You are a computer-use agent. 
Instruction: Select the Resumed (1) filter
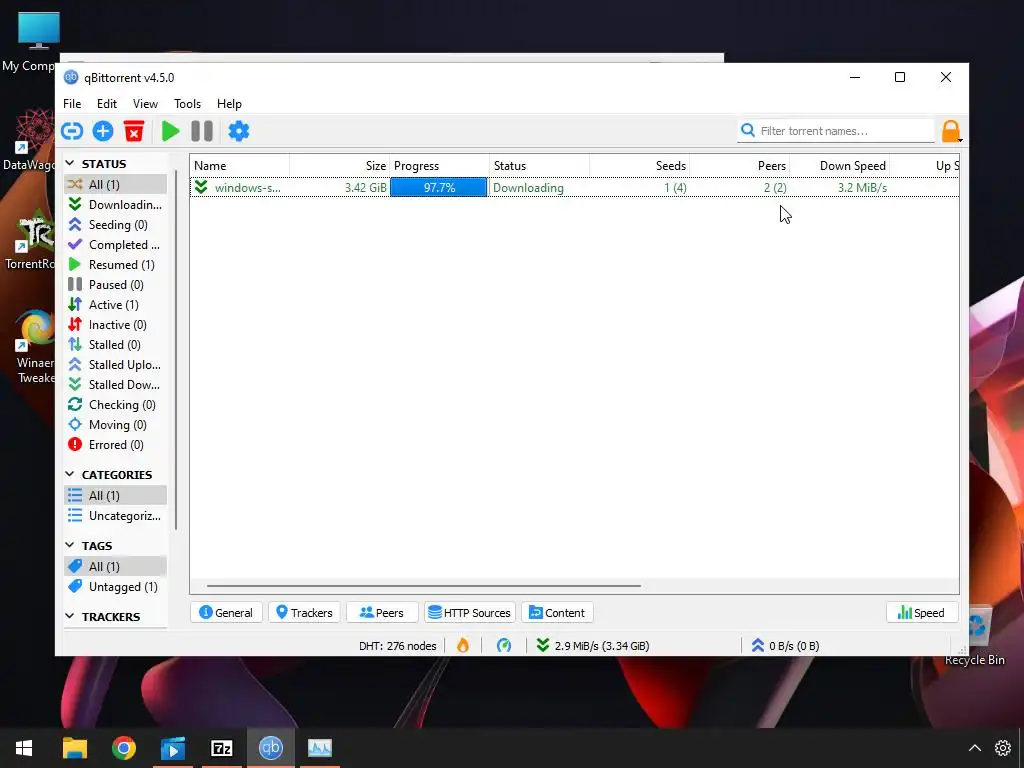116,264
